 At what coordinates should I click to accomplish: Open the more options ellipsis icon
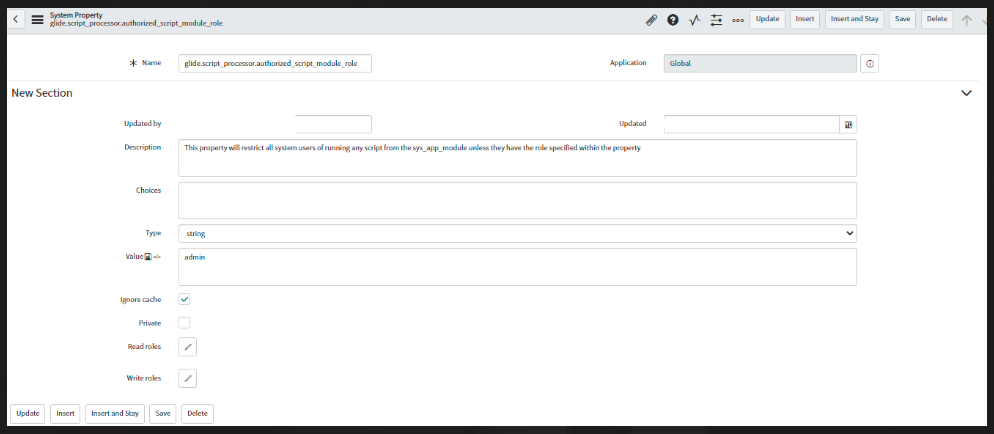[738, 20]
